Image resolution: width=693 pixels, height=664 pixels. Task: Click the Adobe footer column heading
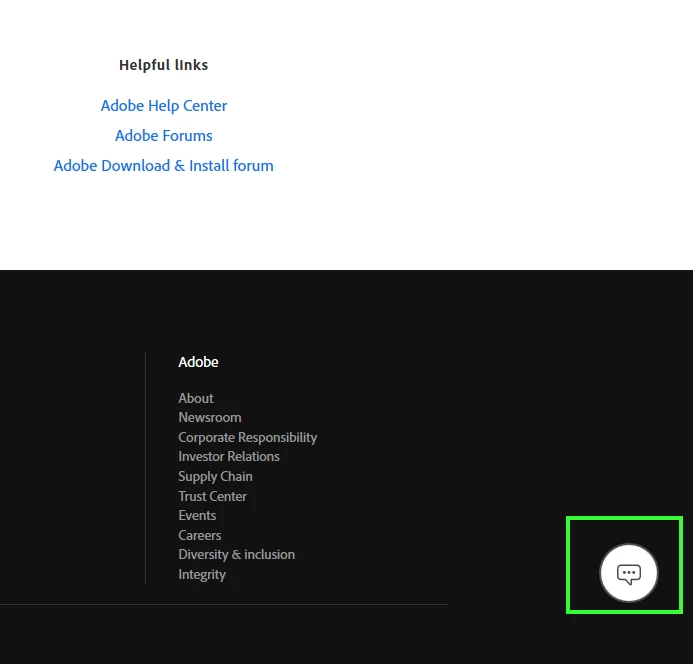[x=198, y=362]
